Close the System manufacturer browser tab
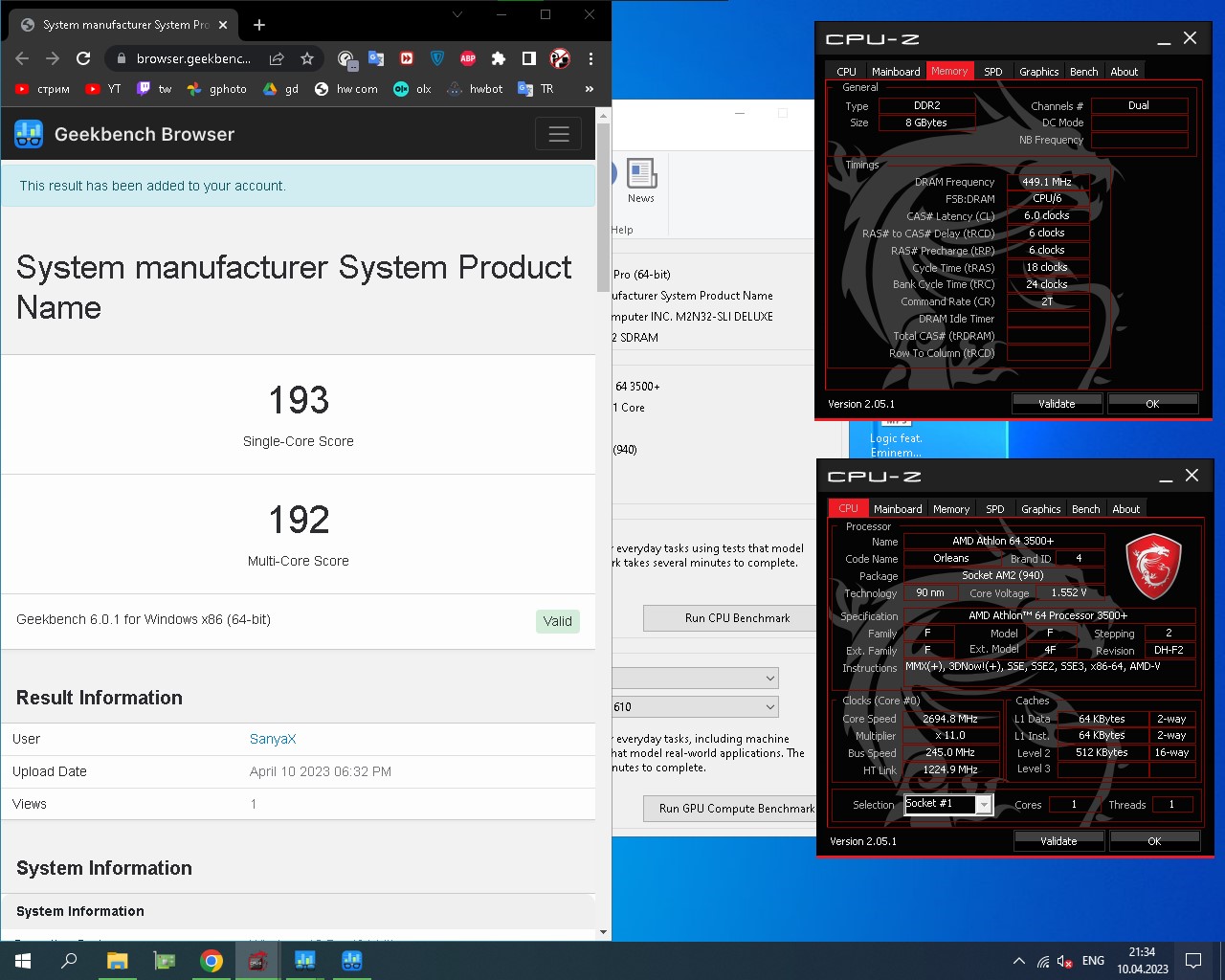The image size is (1225, 980). 223,25
